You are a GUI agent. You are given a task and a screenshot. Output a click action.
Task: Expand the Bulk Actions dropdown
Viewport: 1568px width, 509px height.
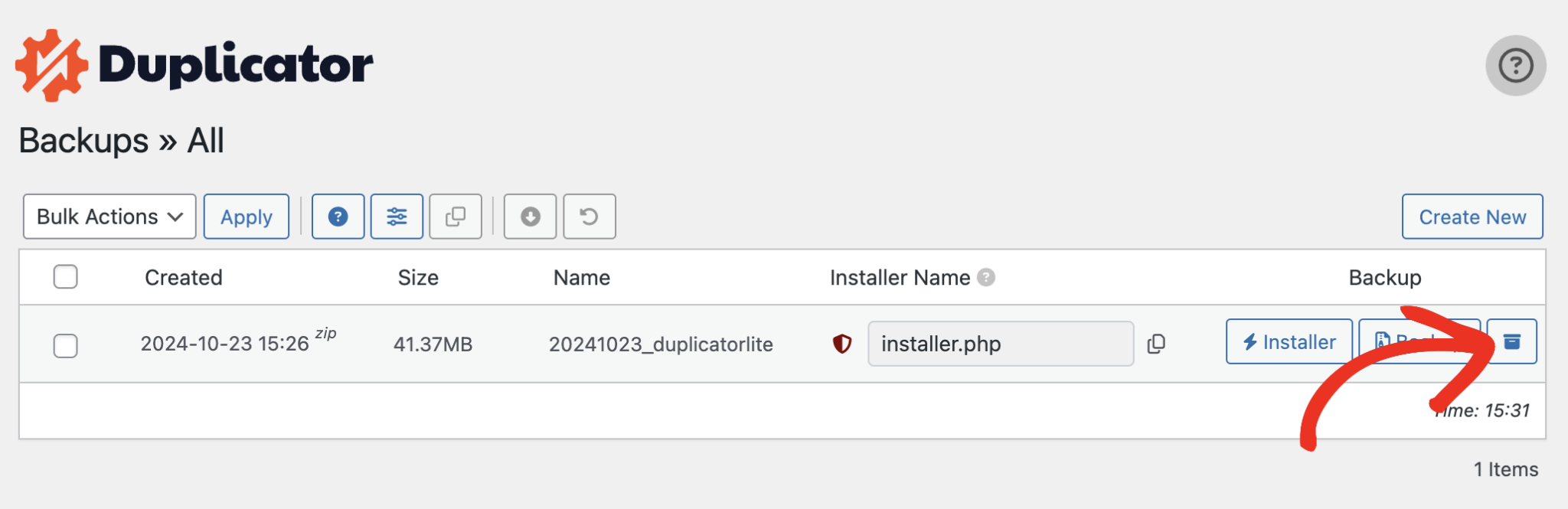pyautogui.click(x=109, y=217)
